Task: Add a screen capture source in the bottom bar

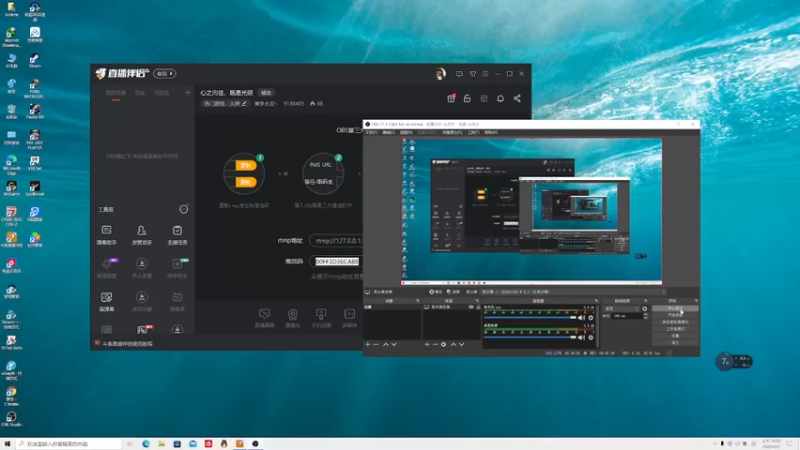Action: 264,318
